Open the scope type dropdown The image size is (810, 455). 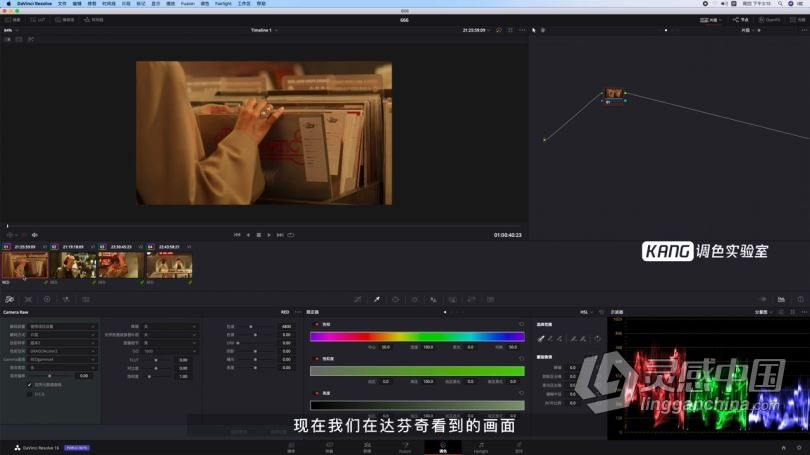pyautogui.click(x=762, y=312)
